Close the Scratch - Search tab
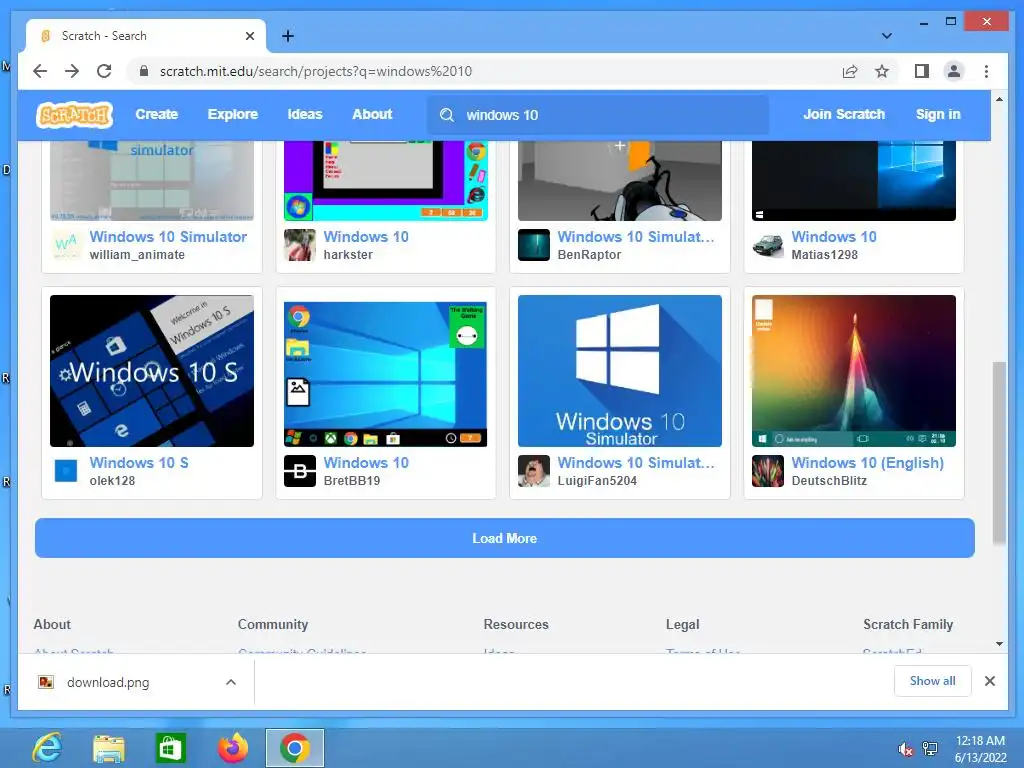Screen dimensions: 1024x768 pyautogui.click(x=249, y=36)
